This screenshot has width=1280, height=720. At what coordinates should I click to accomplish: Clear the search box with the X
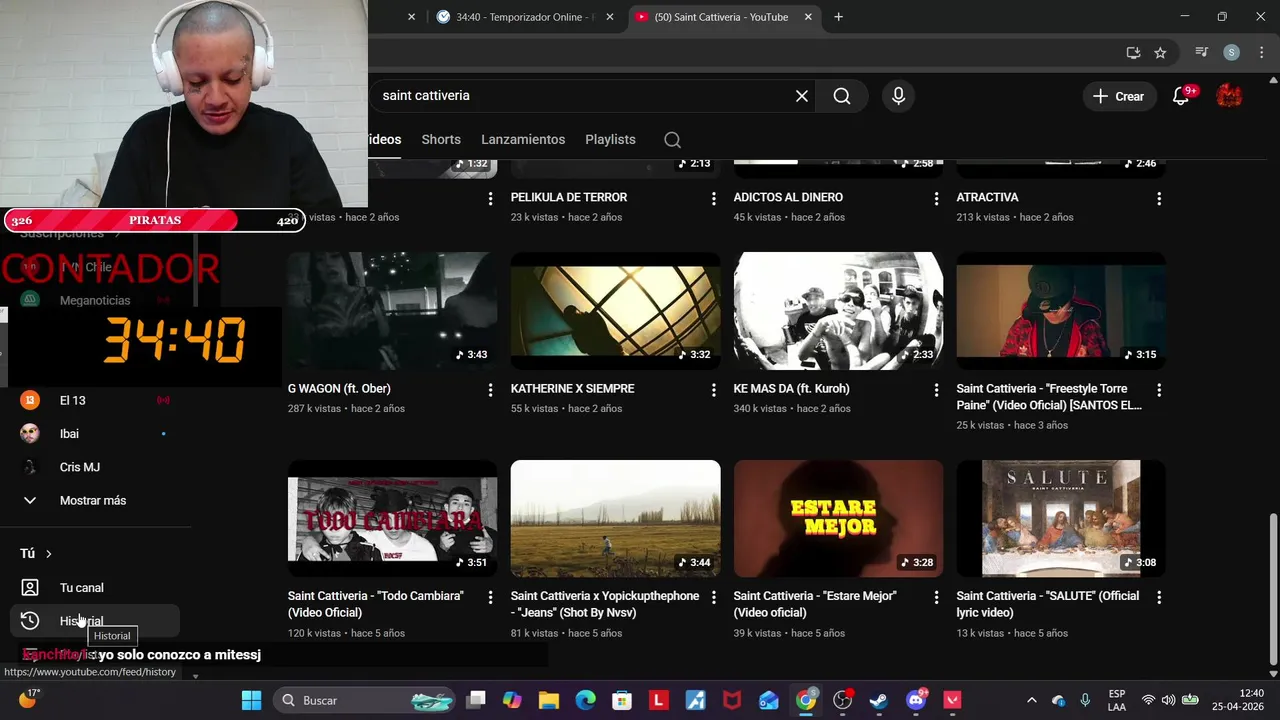point(801,96)
